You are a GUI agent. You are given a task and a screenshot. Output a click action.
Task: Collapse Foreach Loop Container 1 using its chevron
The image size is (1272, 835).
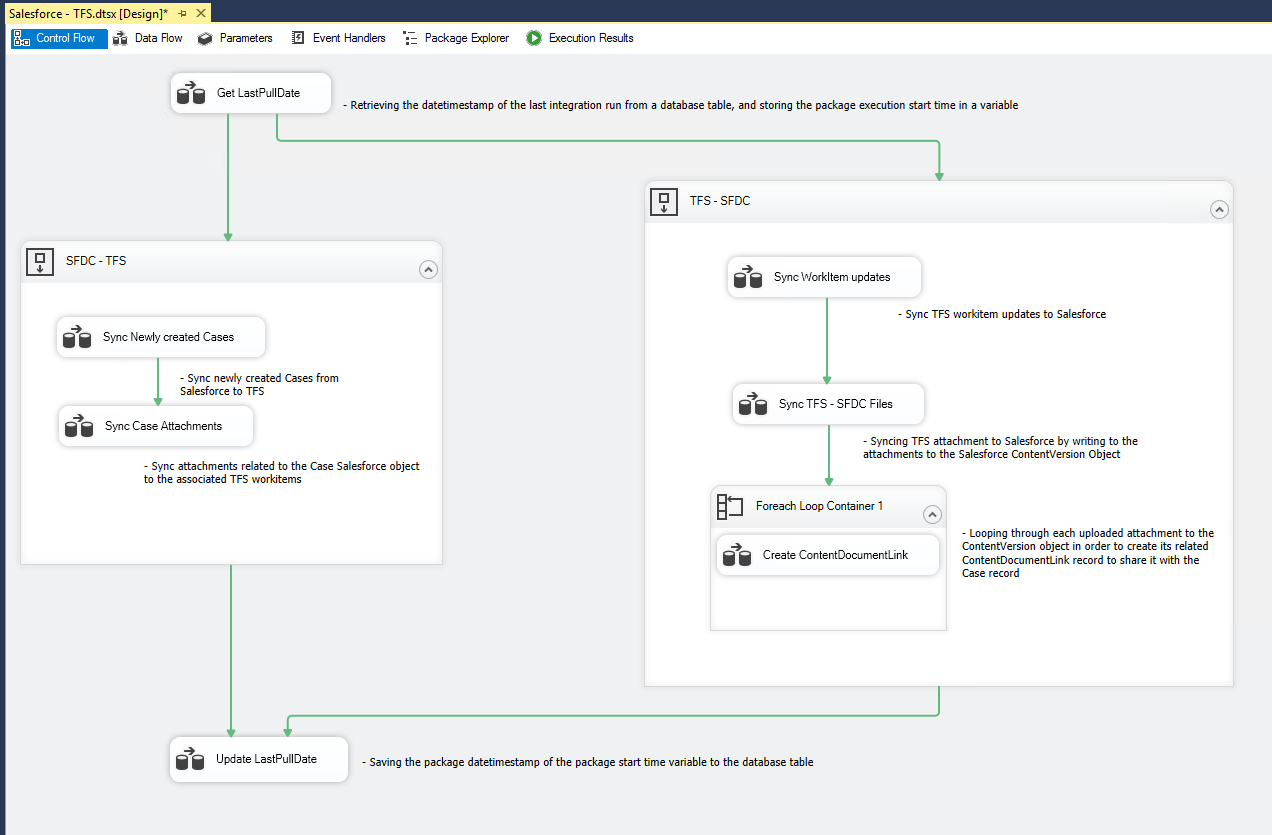click(x=932, y=514)
